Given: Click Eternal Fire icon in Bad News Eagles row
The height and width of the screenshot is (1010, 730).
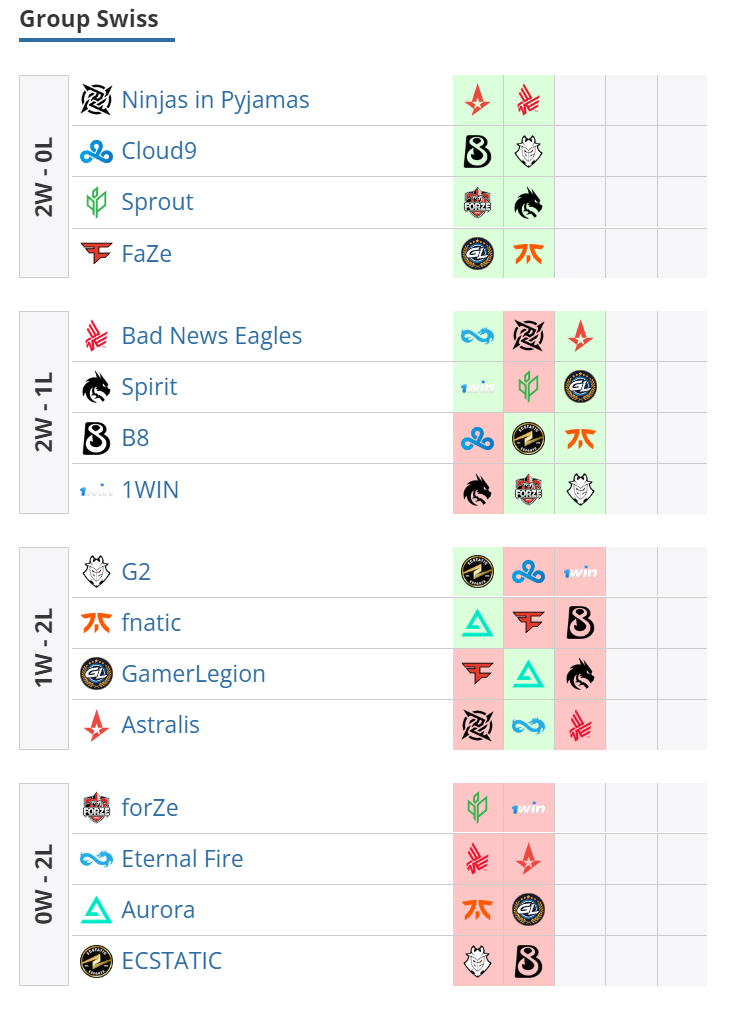Looking at the screenshot, I should (x=477, y=336).
